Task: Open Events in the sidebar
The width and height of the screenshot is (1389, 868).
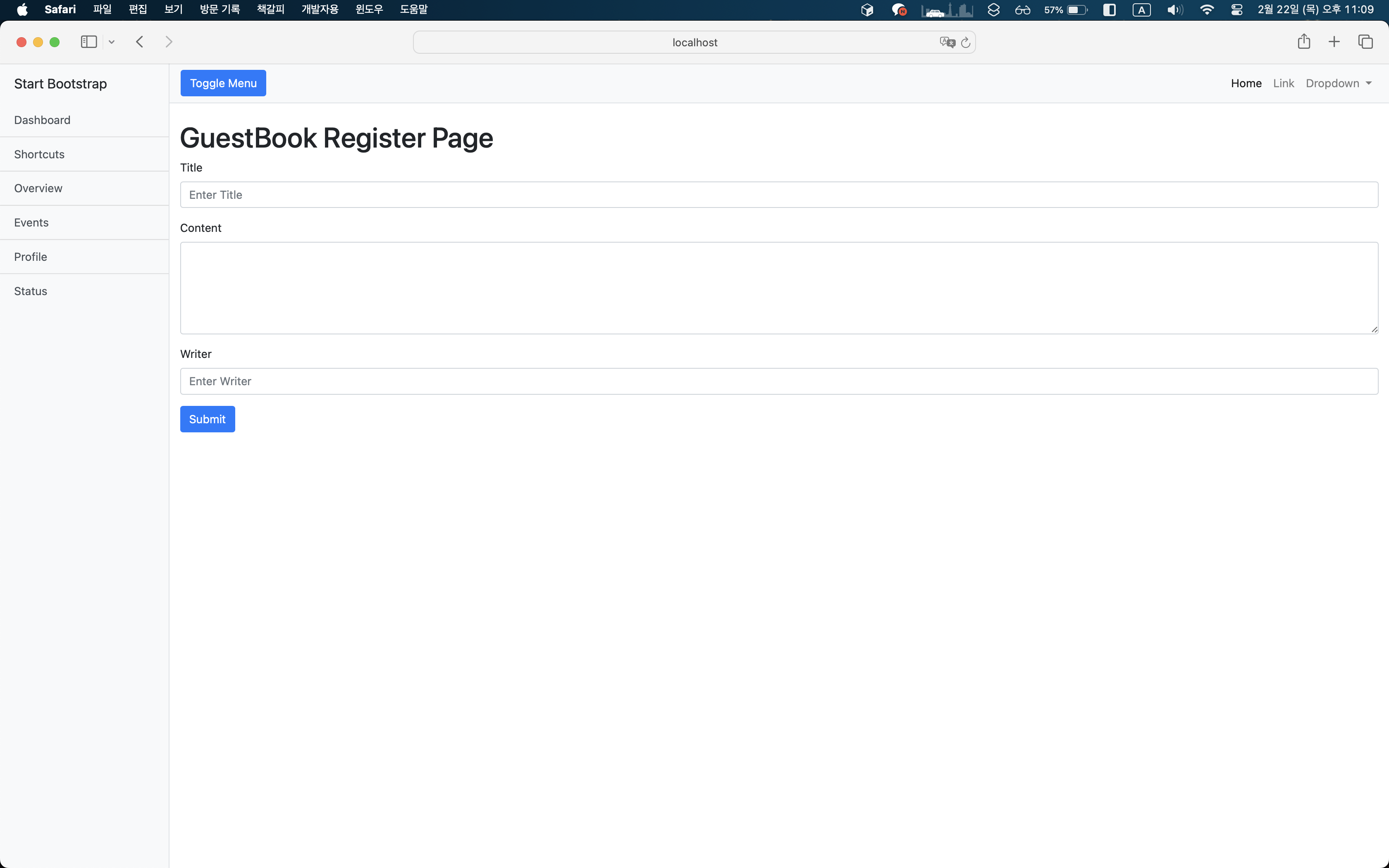Action: pos(84,223)
